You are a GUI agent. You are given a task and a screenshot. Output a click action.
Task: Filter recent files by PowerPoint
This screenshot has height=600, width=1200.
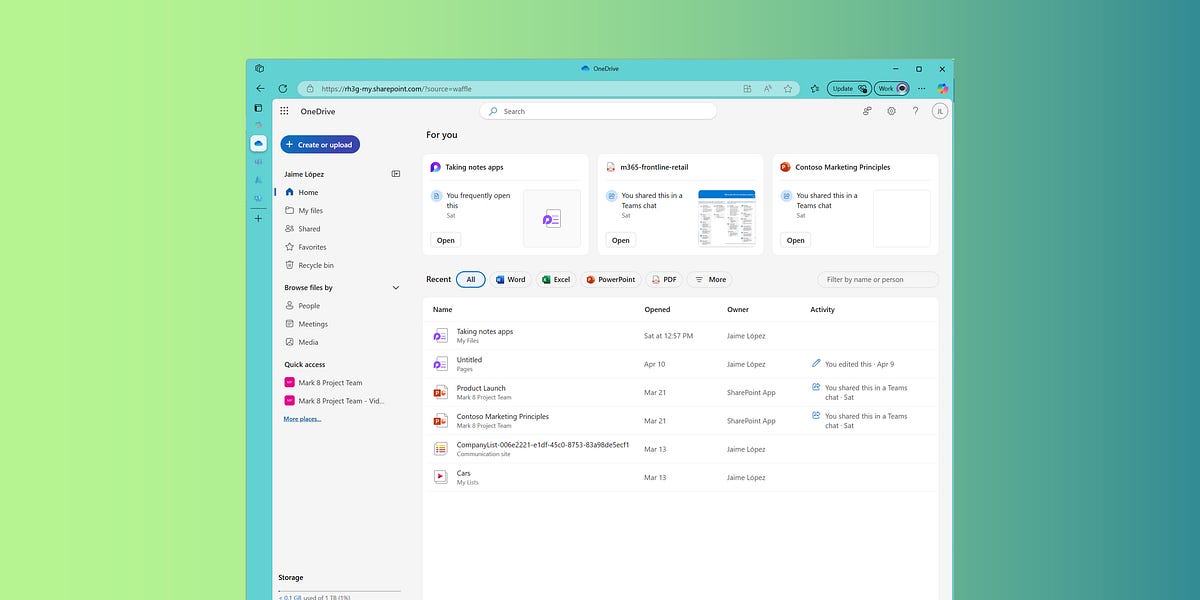click(x=610, y=279)
